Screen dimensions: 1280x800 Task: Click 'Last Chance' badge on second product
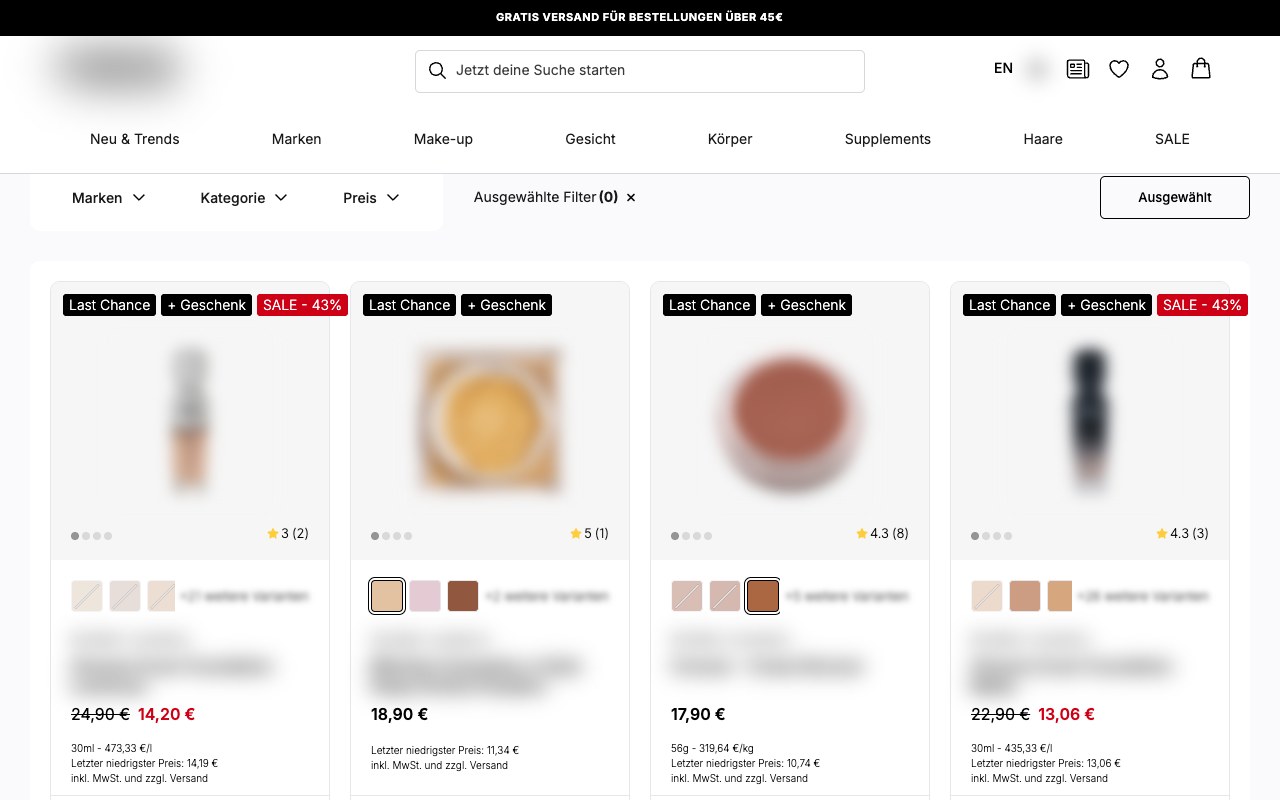[410, 305]
